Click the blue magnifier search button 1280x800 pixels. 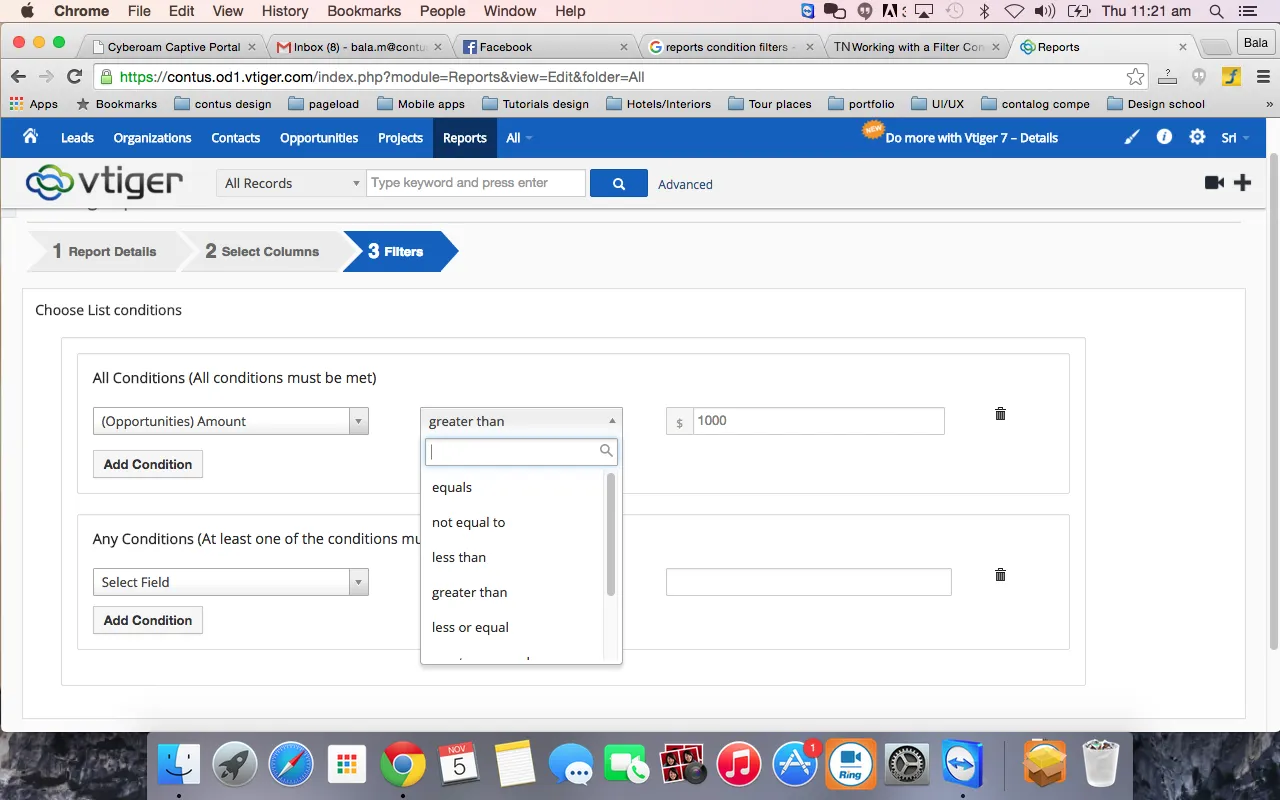pos(619,183)
